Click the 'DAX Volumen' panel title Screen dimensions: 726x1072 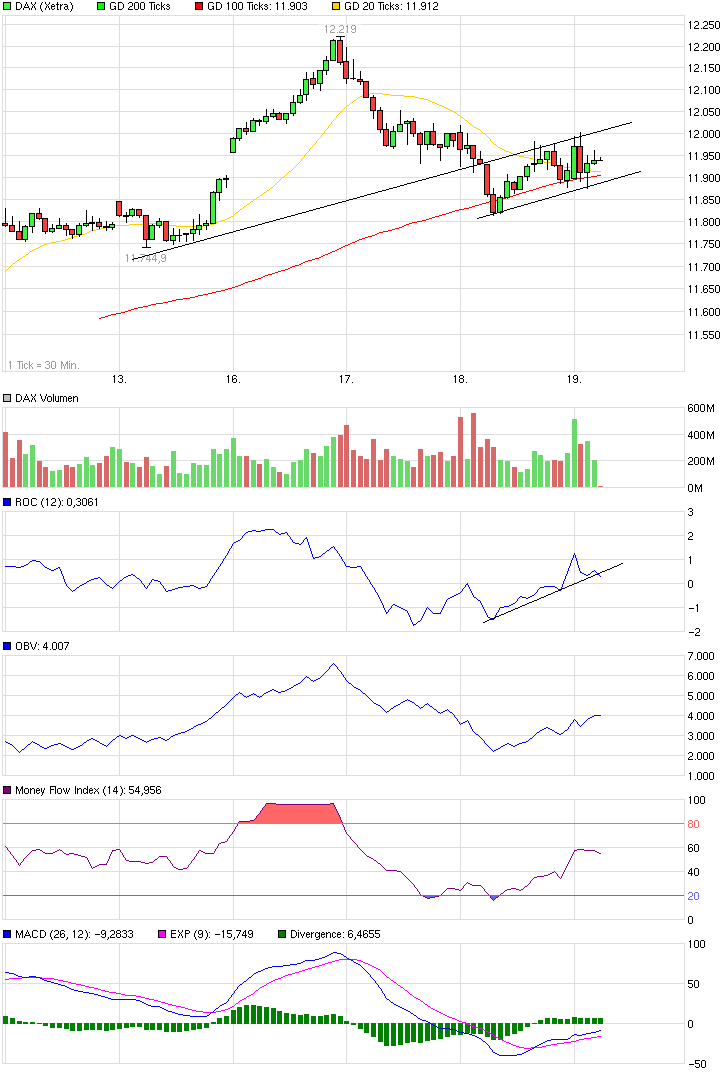pyautogui.click(x=46, y=398)
